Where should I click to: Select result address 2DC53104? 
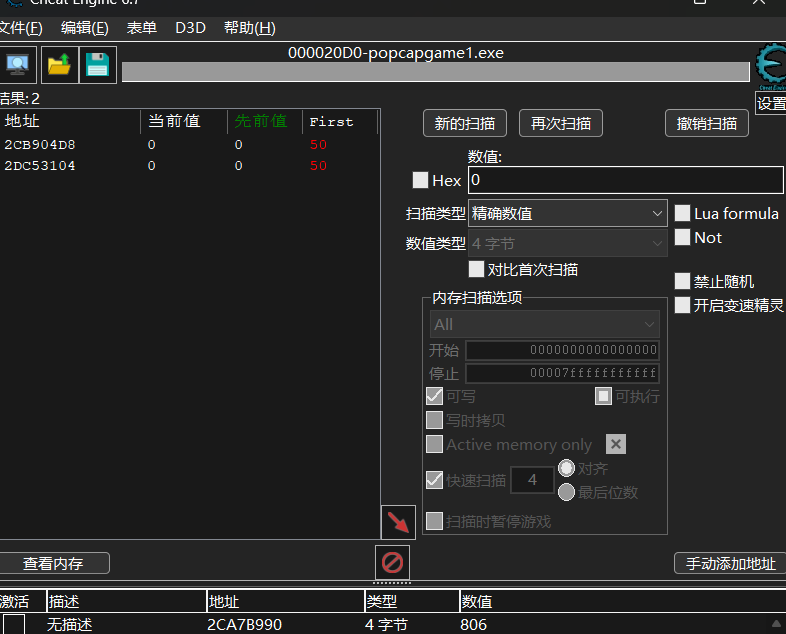click(x=40, y=166)
